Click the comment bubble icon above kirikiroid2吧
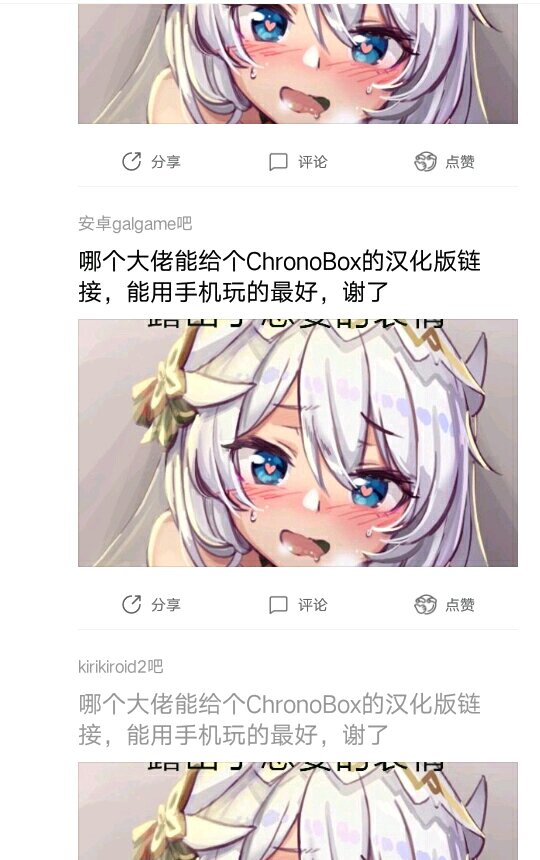This screenshot has width=540, height=860. [x=278, y=605]
